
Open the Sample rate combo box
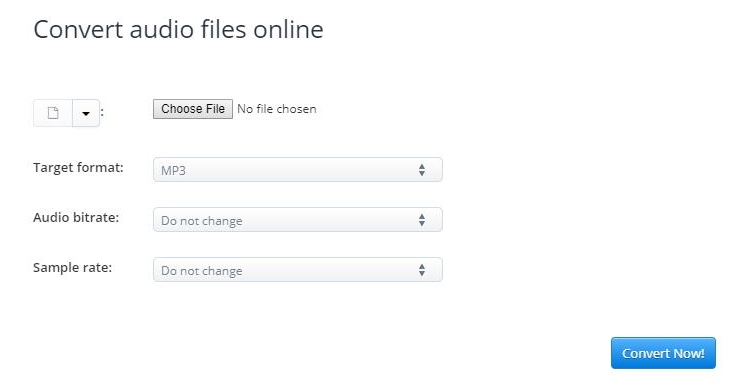[x=298, y=269]
